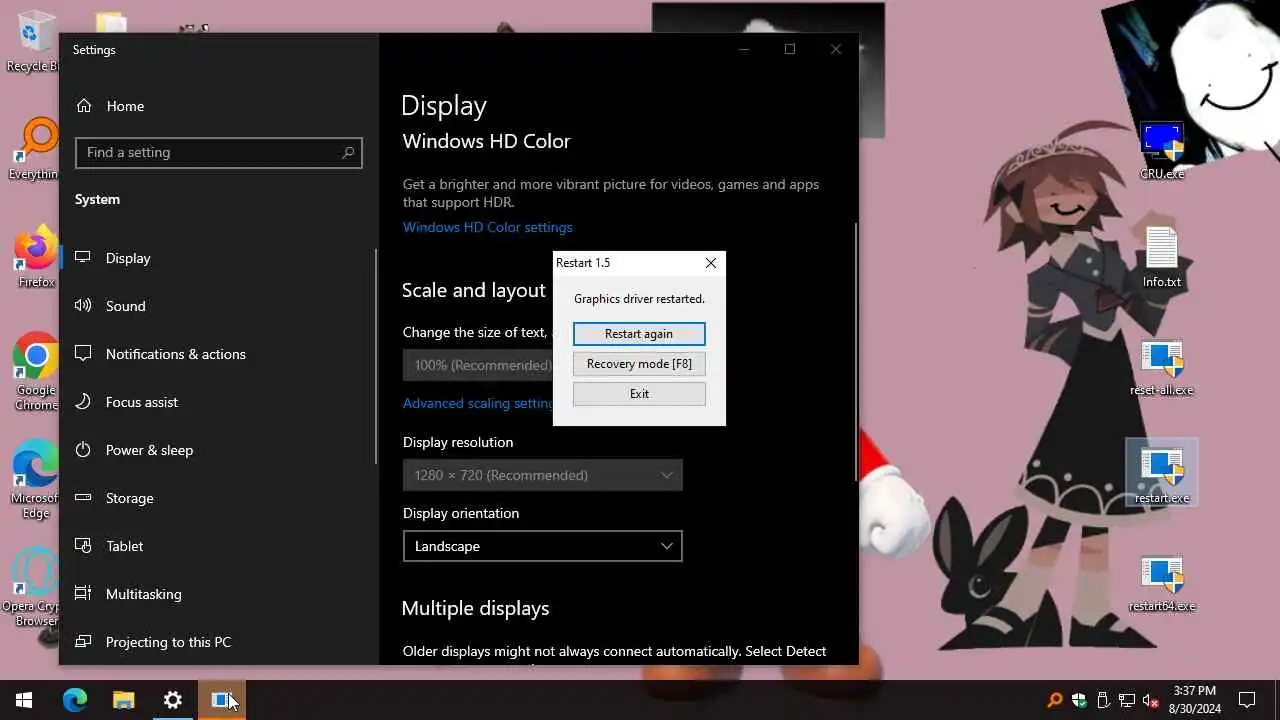Image resolution: width=1280 pixels, height=720 pixels.
Task: Open Multitasking settings
Action: (218, 594)
